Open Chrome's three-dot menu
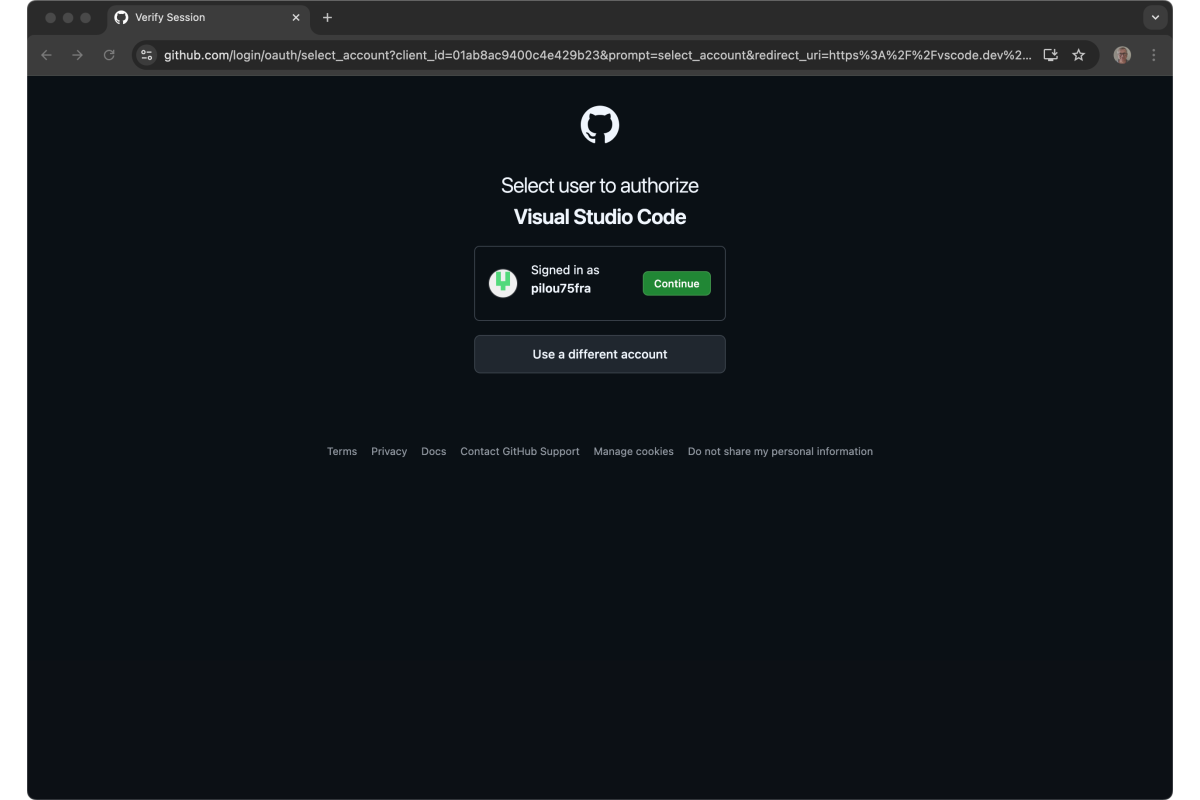1200x800 pixels. pos(1153,55)
